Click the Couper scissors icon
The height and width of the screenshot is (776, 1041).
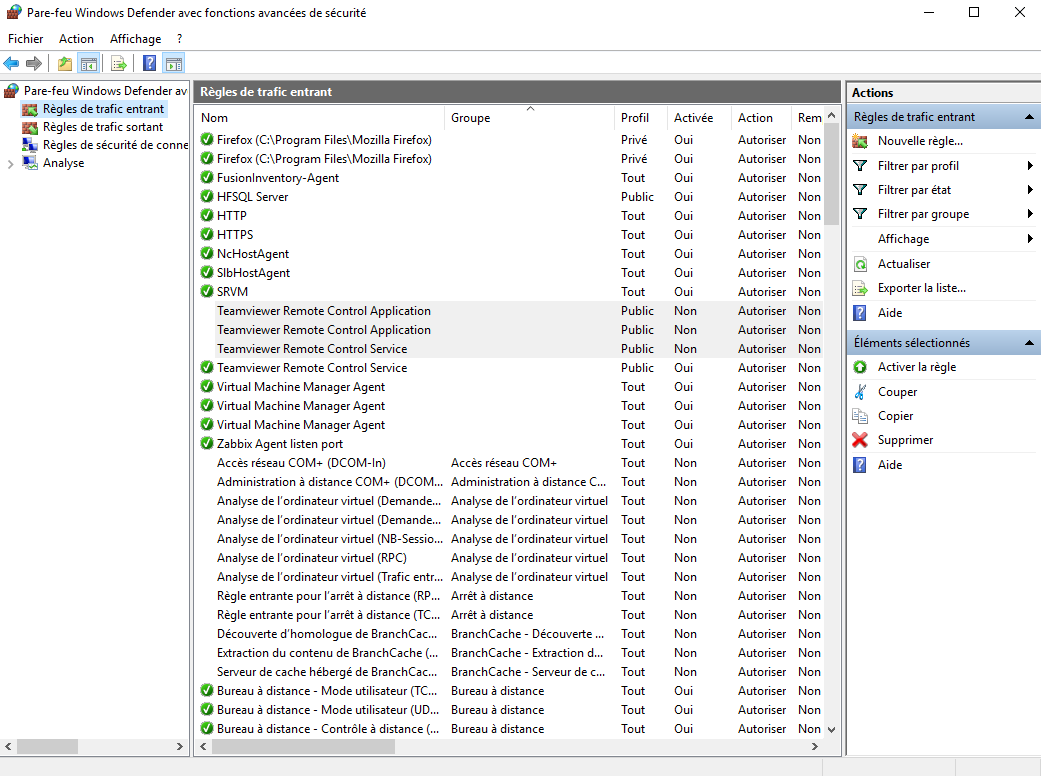pos(860,392)
